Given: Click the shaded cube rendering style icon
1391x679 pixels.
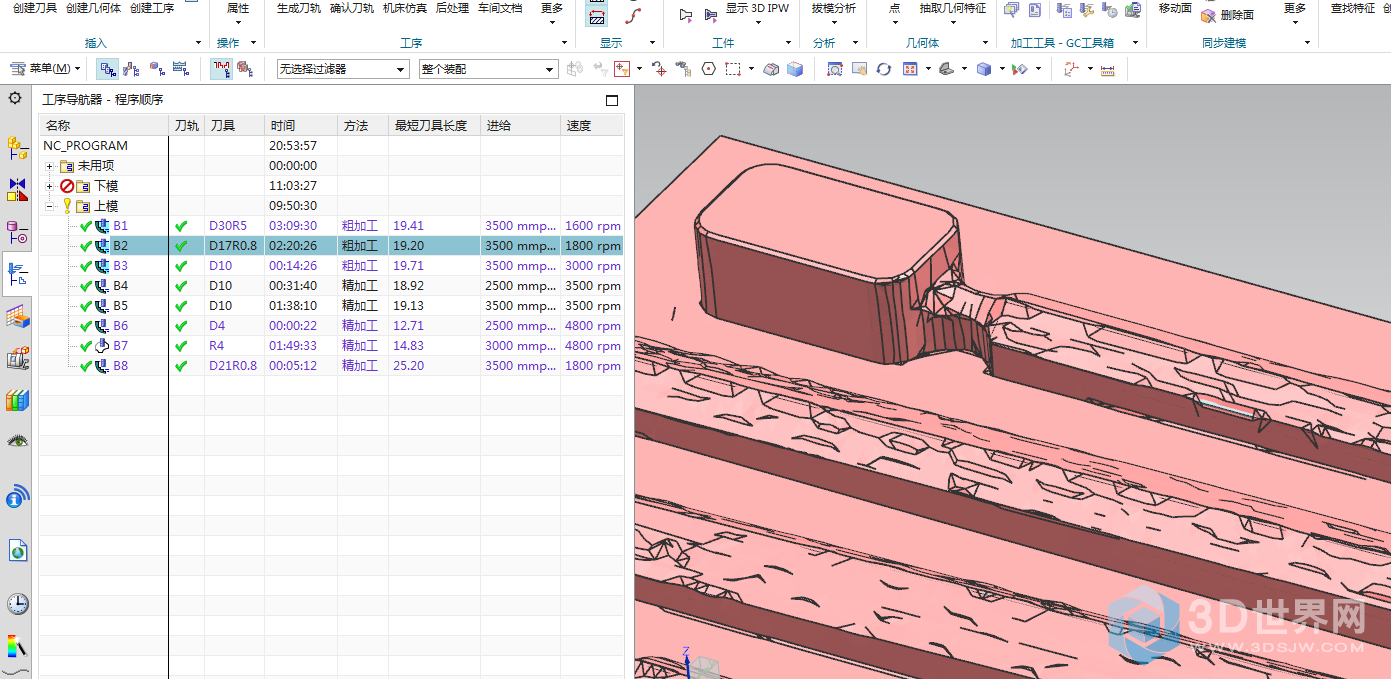Looking at the screenshot, I should pyautogui.click(x=984, y=69).
